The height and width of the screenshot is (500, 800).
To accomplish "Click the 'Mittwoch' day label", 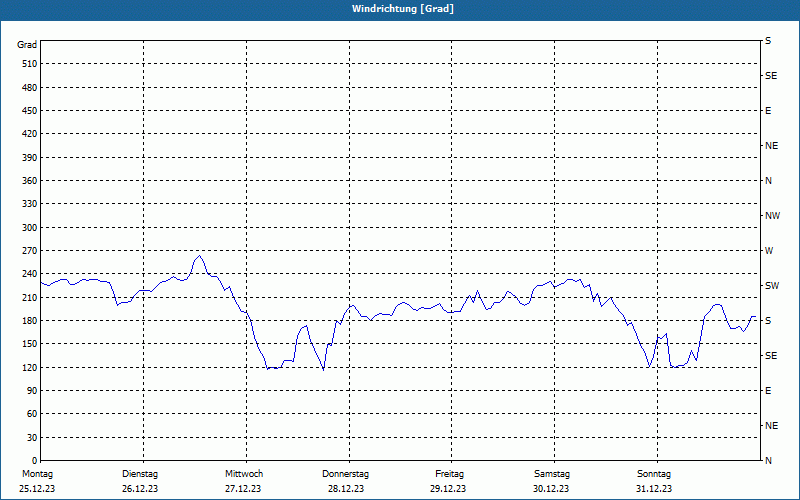I will tap(244, 474).
